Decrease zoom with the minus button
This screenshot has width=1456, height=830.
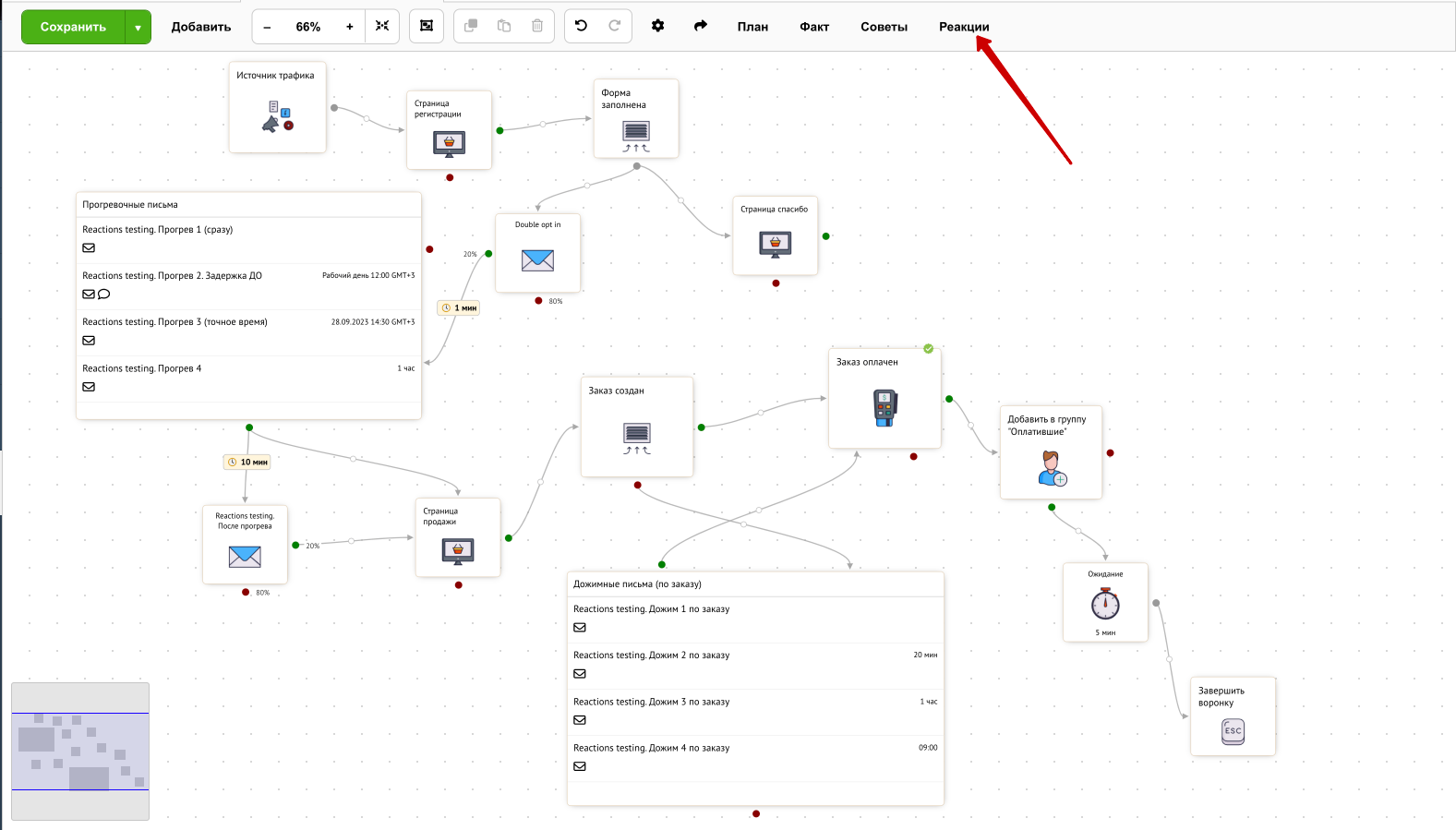click(x=267, y=27)
